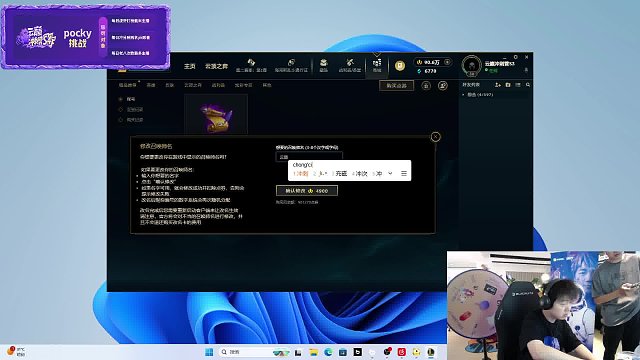Open Microsoft Store from the taskbar
Screen dimensions: 640x360
coord(343,352)
